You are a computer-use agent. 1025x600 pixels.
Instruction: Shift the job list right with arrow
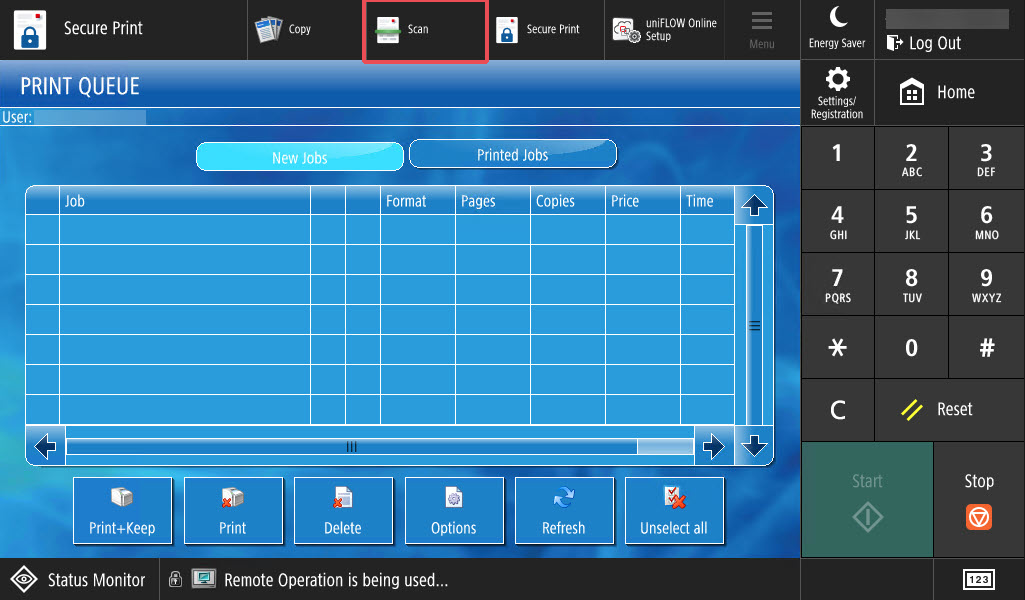pyautogui.click(x=713, y=446)
